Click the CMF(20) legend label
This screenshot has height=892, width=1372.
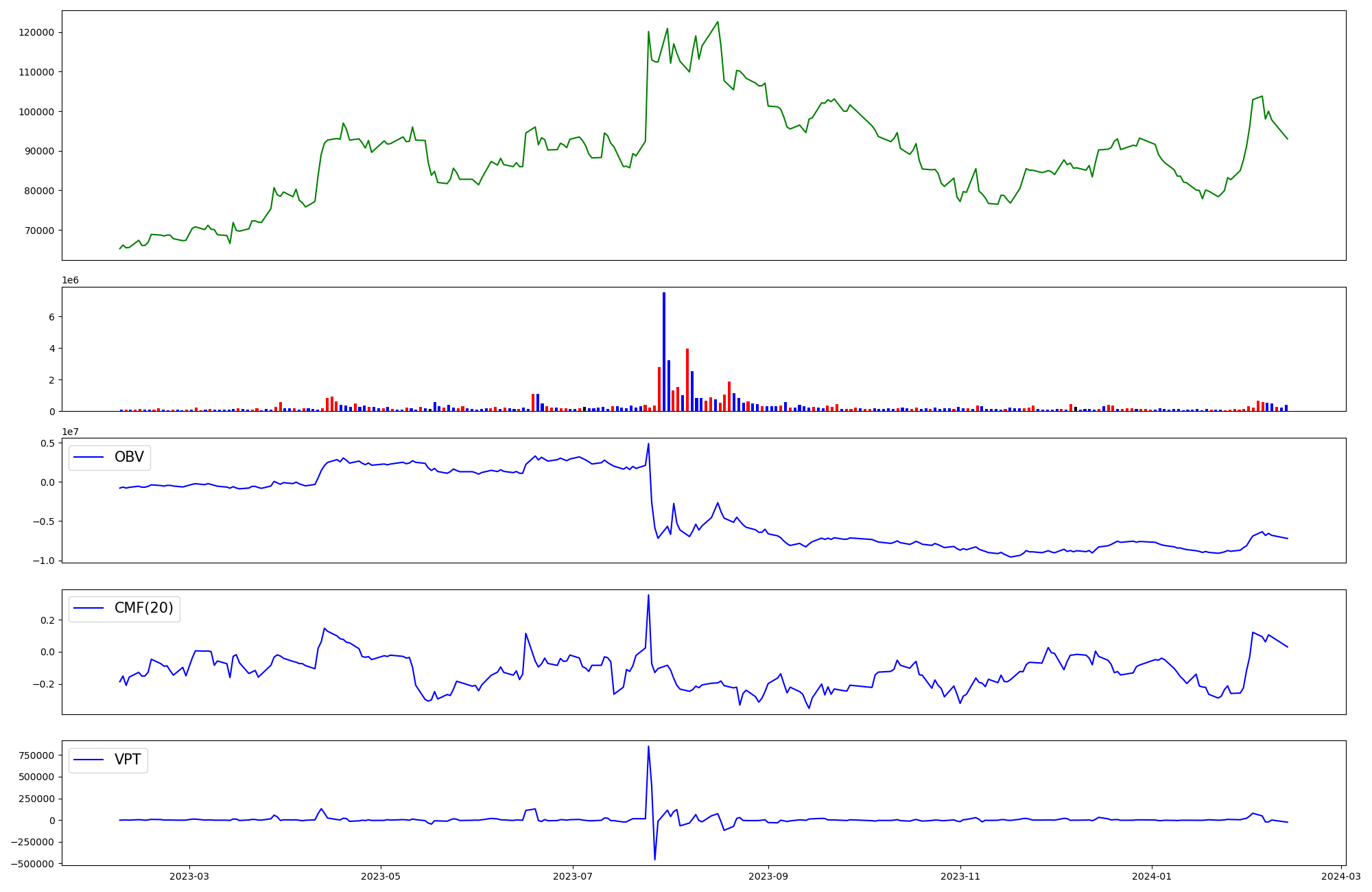143,609
